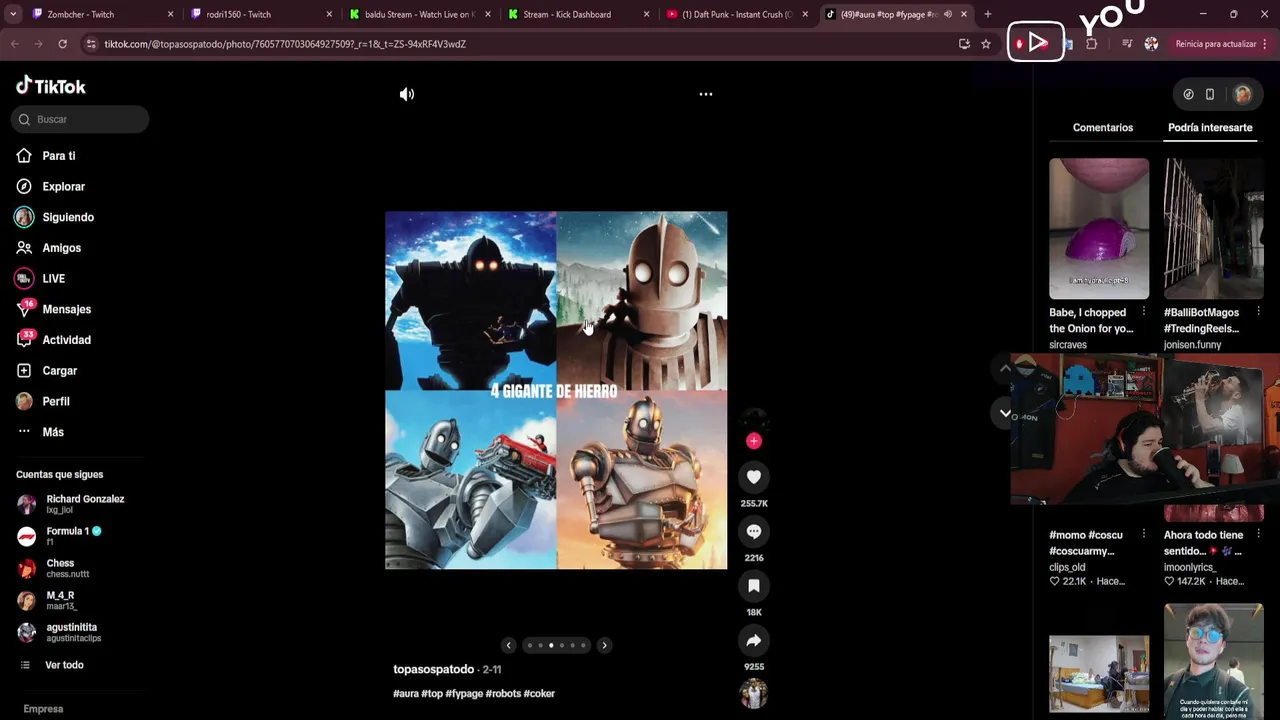Open comments showing 2216 count
1280x720 pixels.
click(x=754, y=531)
